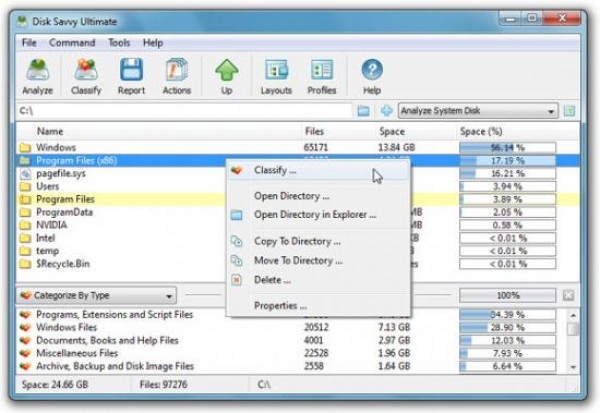Select the Program Files (x86) row

[297, 160]
